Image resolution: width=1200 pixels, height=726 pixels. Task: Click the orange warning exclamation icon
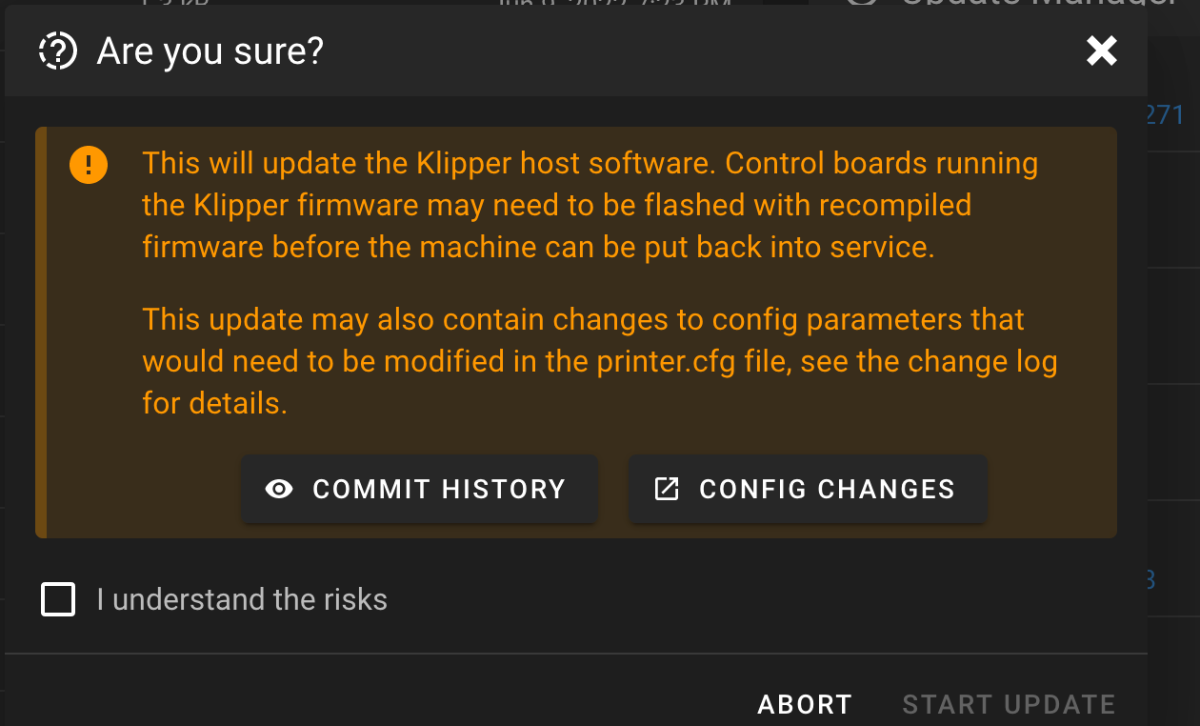pyautogui.click(x=88, y=164)
